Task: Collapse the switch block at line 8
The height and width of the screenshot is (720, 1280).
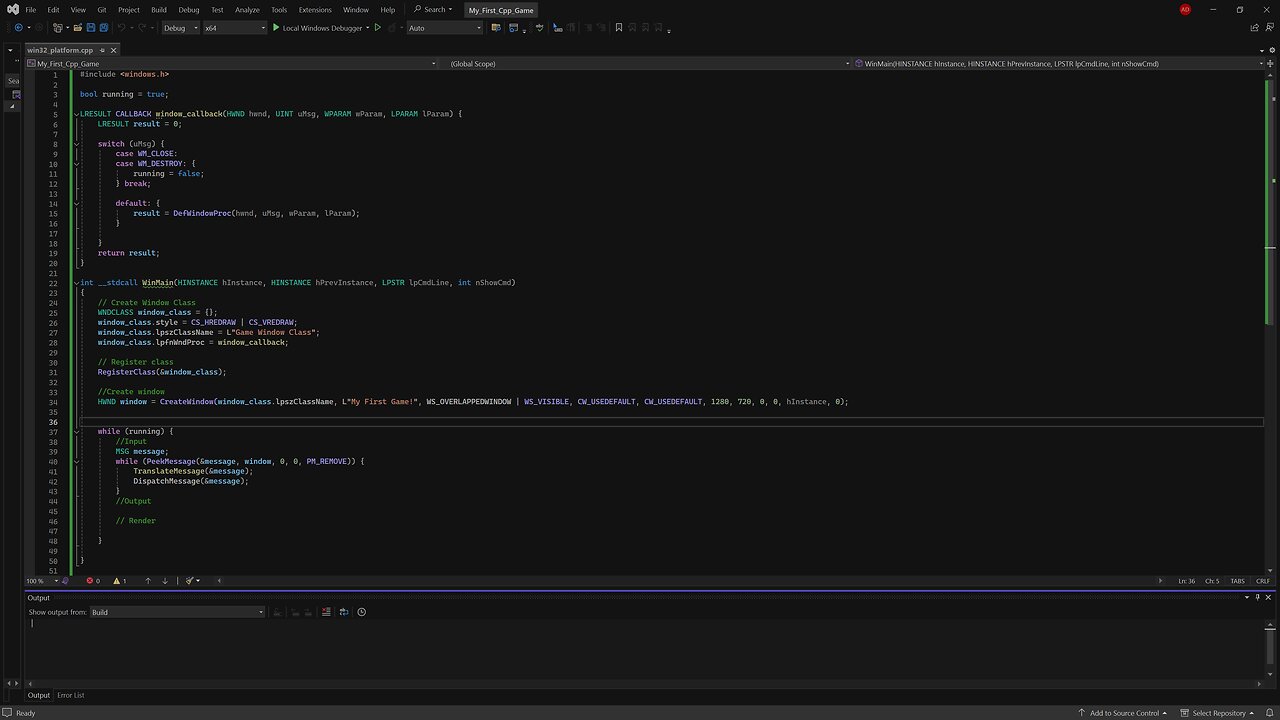Action: click(x=76, y=144)
